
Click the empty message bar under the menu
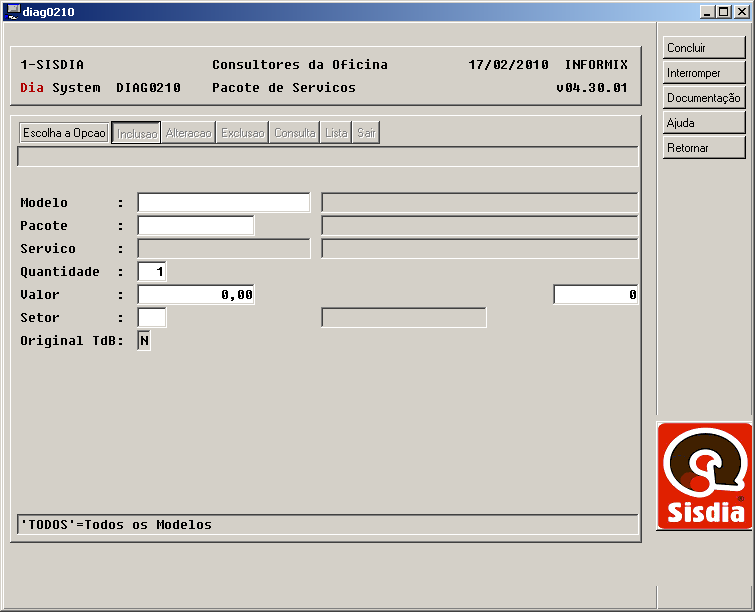(x=328, y=156)
